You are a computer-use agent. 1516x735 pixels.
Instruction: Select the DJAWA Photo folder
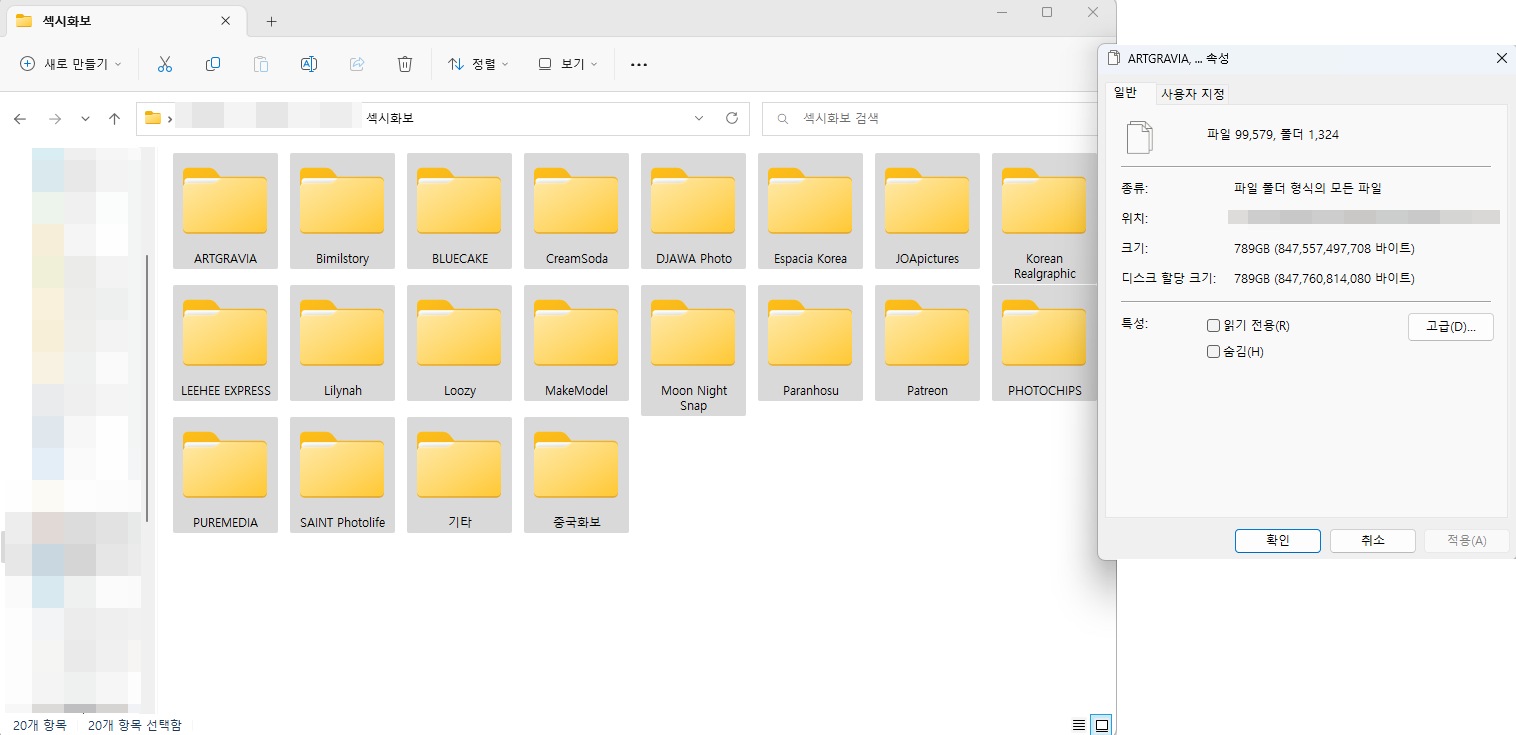point(693,211)
